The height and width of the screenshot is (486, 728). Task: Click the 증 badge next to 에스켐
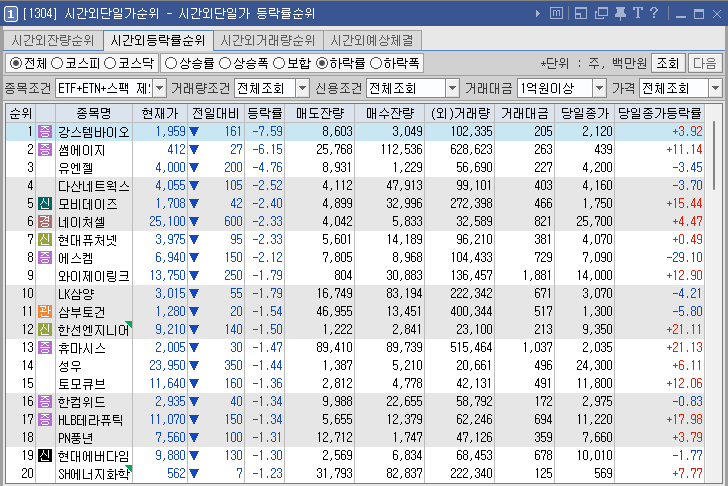point(45,257)
